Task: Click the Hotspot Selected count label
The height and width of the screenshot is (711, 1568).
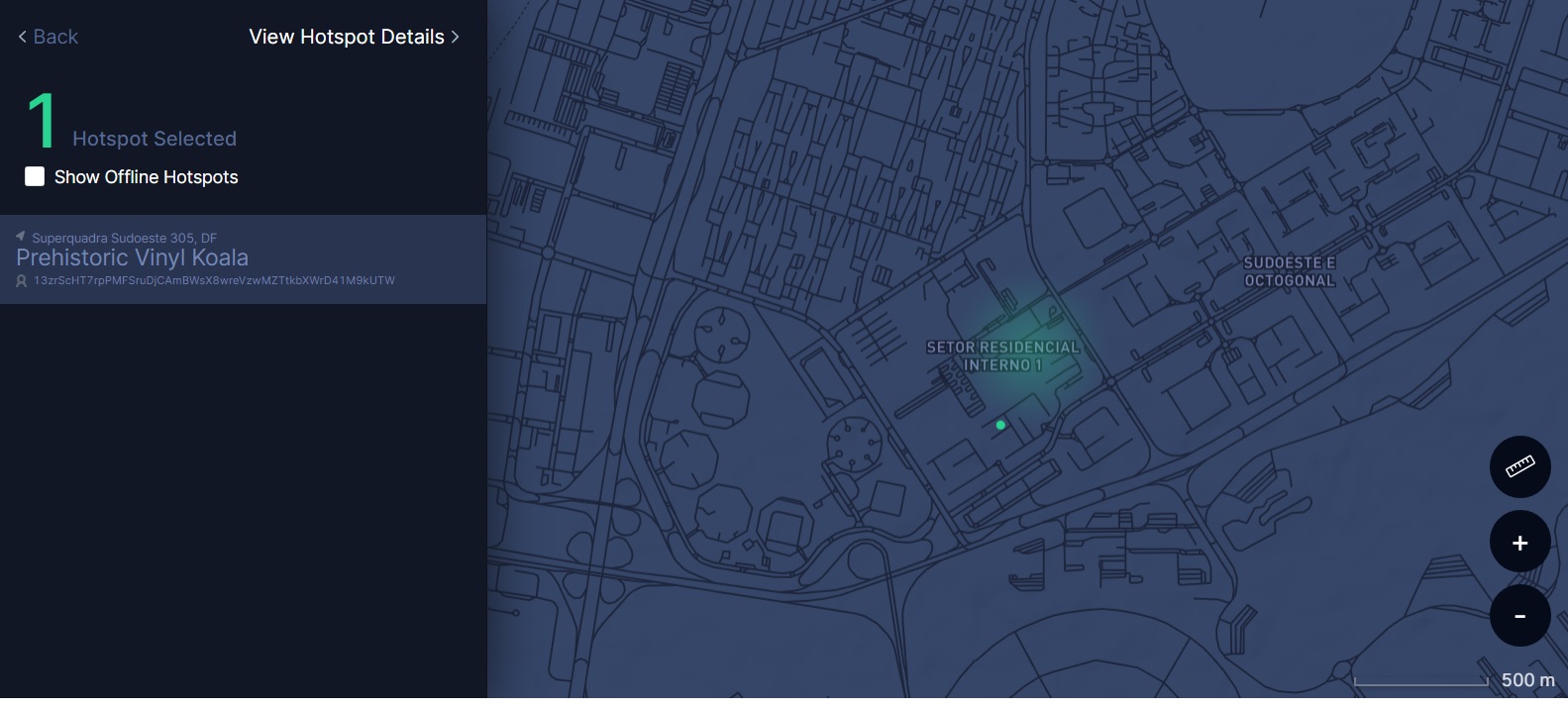Action: click(154, 139)
